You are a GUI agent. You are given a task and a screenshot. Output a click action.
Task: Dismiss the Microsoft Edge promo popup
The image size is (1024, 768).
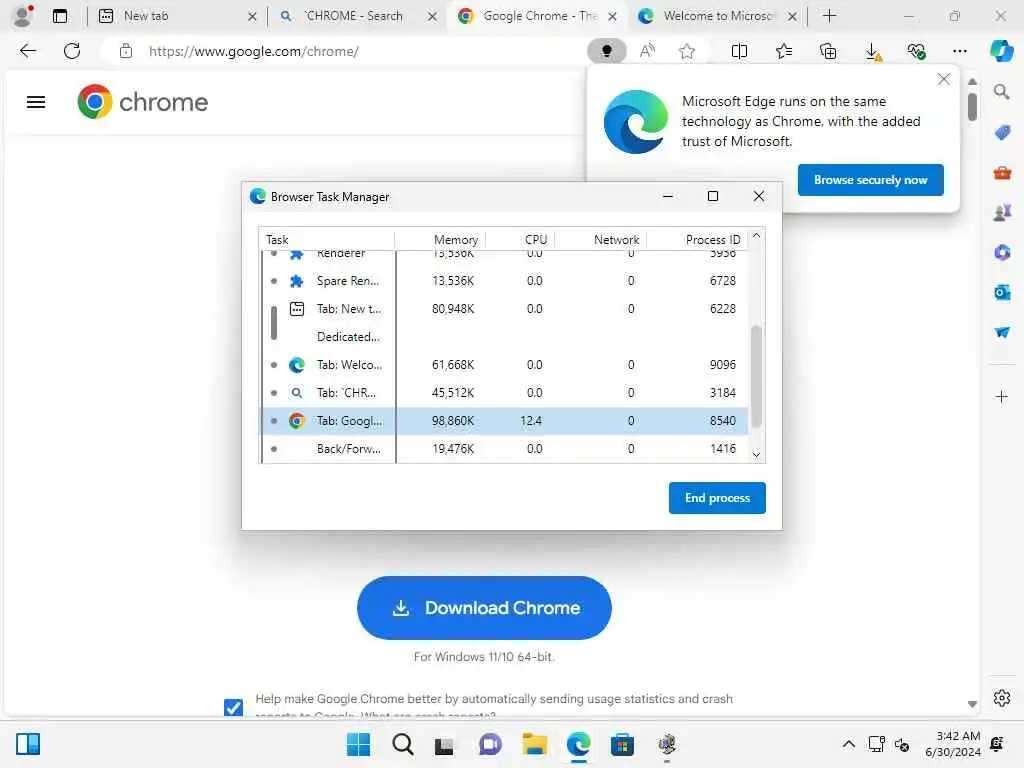click(943, 79)
